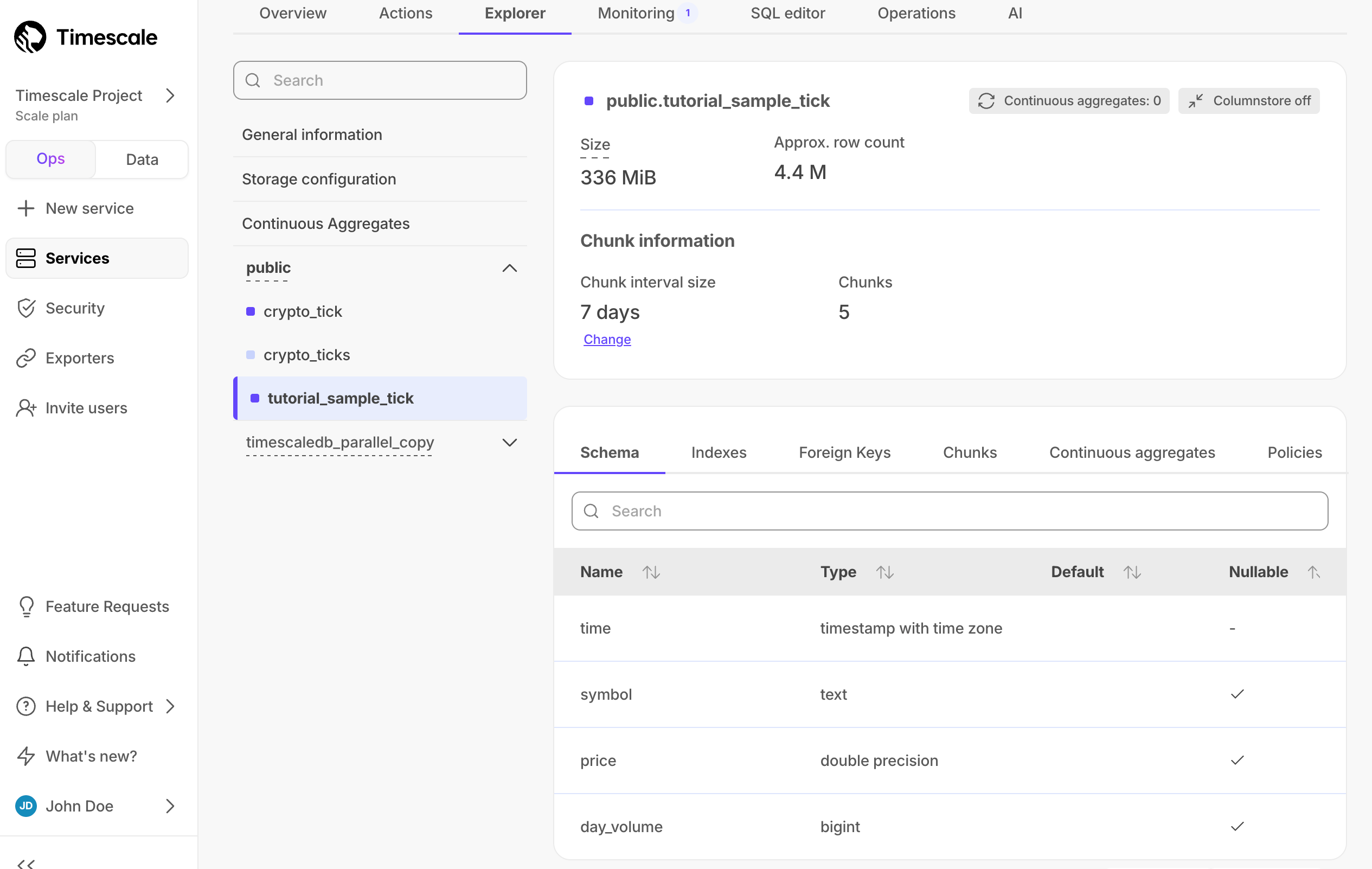Click the Notifications bell icon
The width and height of the screenshot is (1372, 869).
(x=25, y=656)
